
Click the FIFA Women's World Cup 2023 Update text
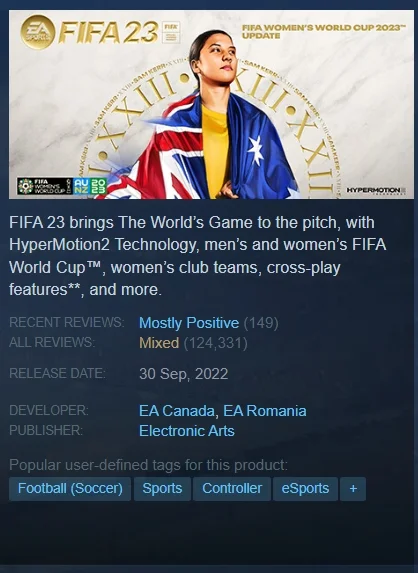pos(324,31)
